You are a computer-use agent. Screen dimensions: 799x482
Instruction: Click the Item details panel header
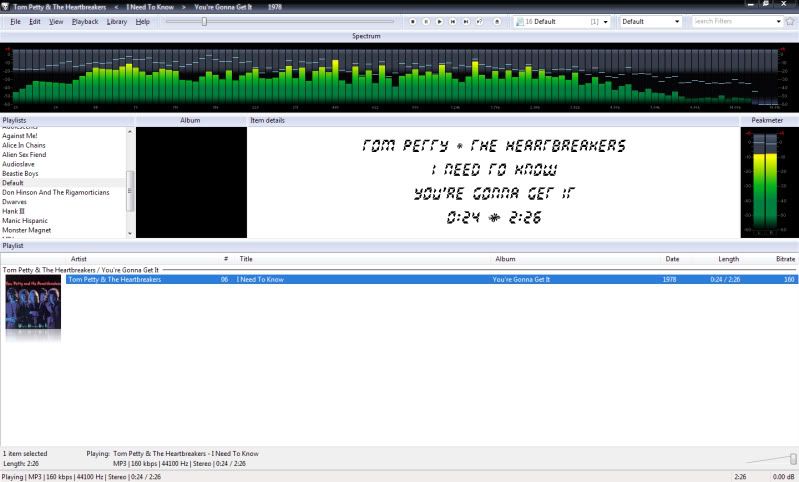[493, 120]
